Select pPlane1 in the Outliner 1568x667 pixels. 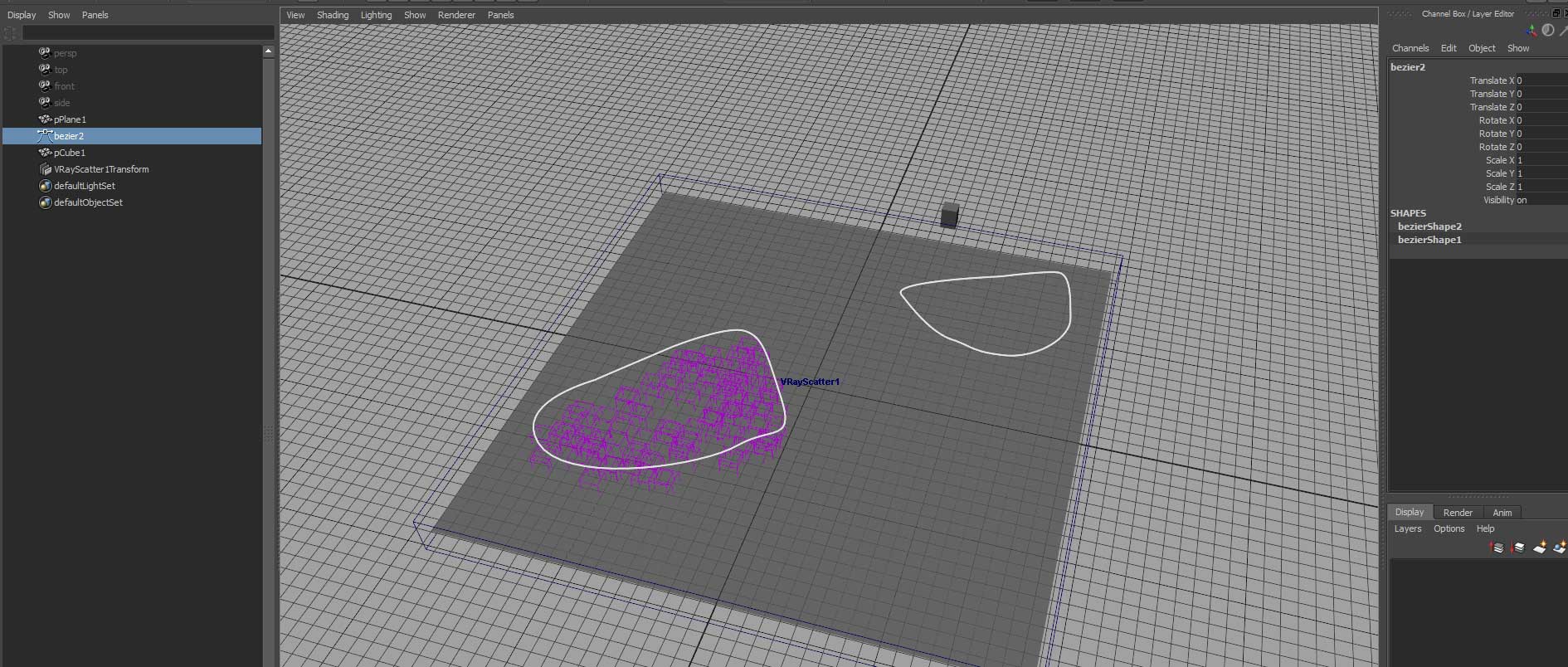click(70, 119)
